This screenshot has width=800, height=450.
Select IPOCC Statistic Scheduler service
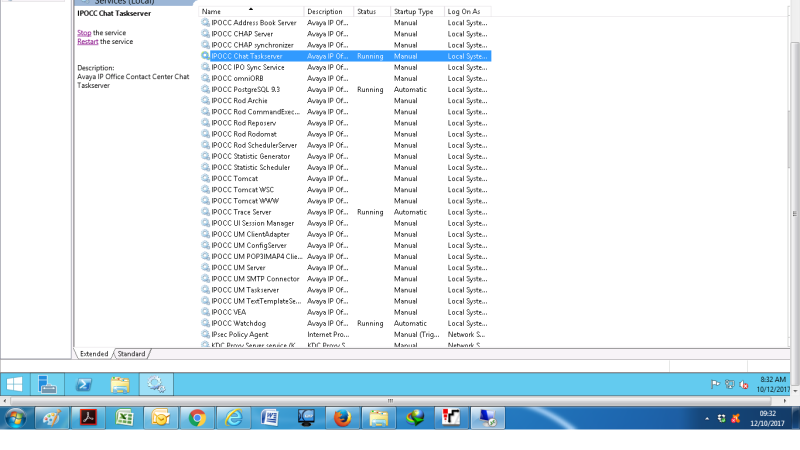(345, 168)
